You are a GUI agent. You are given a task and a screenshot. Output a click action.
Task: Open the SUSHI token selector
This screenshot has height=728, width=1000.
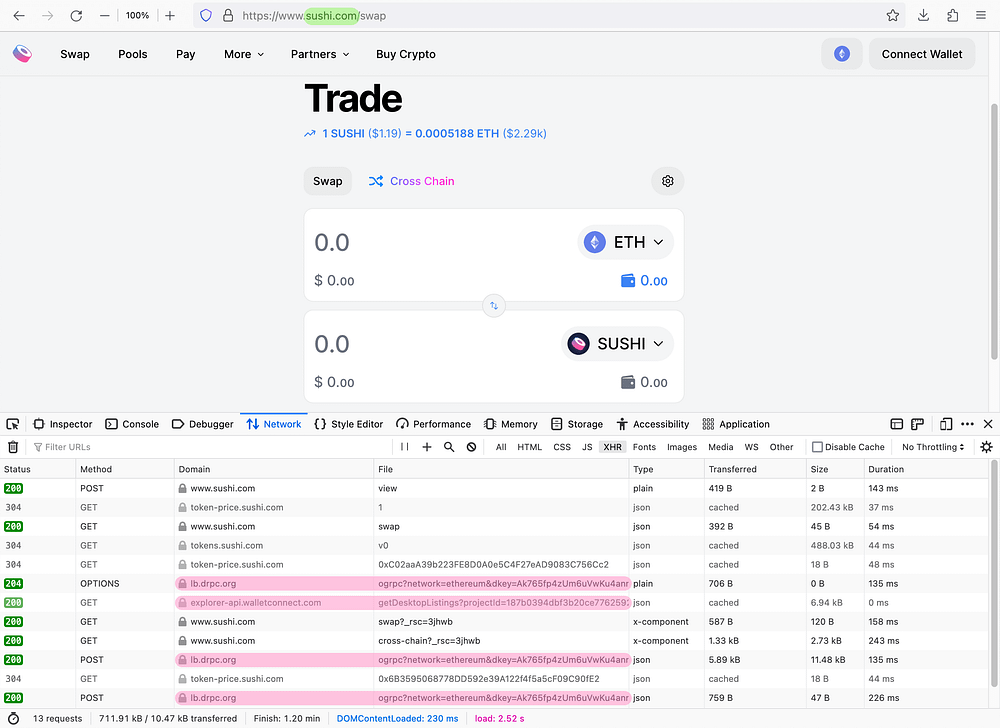[617, 344]
